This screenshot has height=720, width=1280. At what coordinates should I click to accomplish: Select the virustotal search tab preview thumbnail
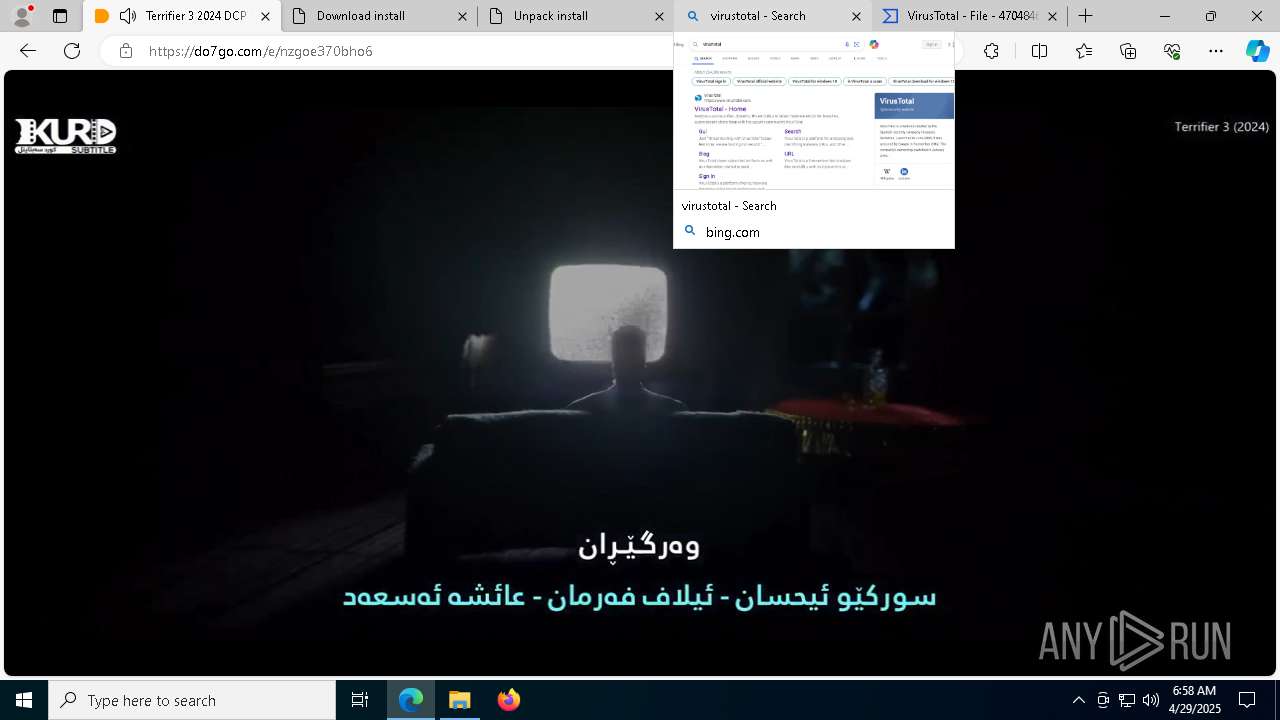pyautogui.click(x=814, y=112)
